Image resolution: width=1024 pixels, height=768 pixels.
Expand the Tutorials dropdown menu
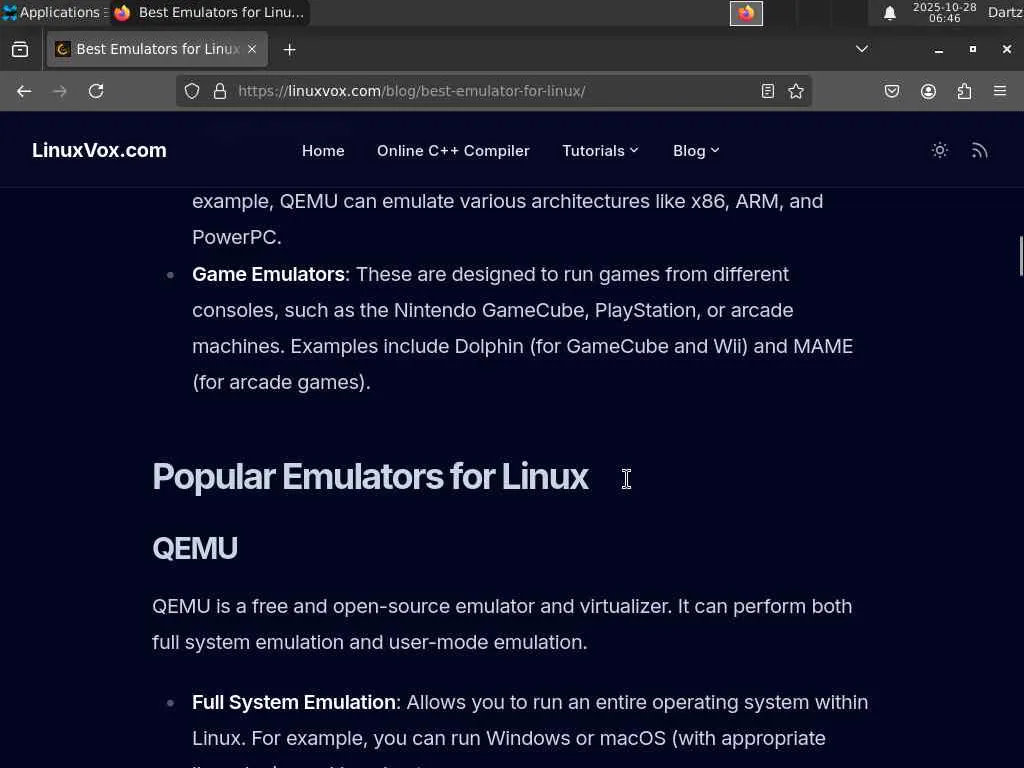[600, 151]
